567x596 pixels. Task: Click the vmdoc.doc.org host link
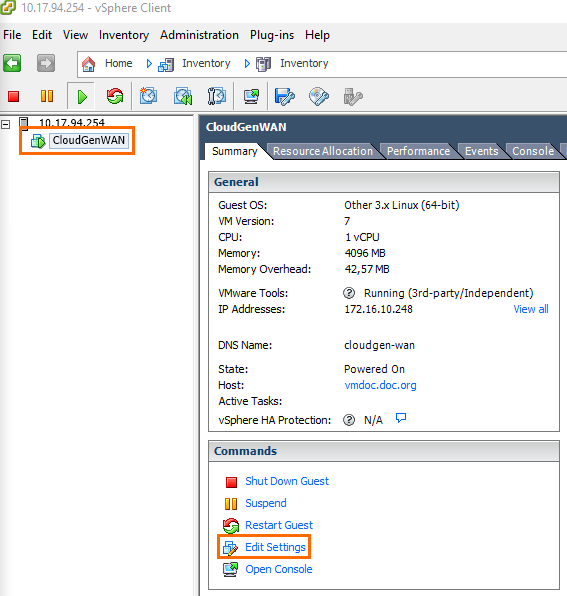point(380,385)
